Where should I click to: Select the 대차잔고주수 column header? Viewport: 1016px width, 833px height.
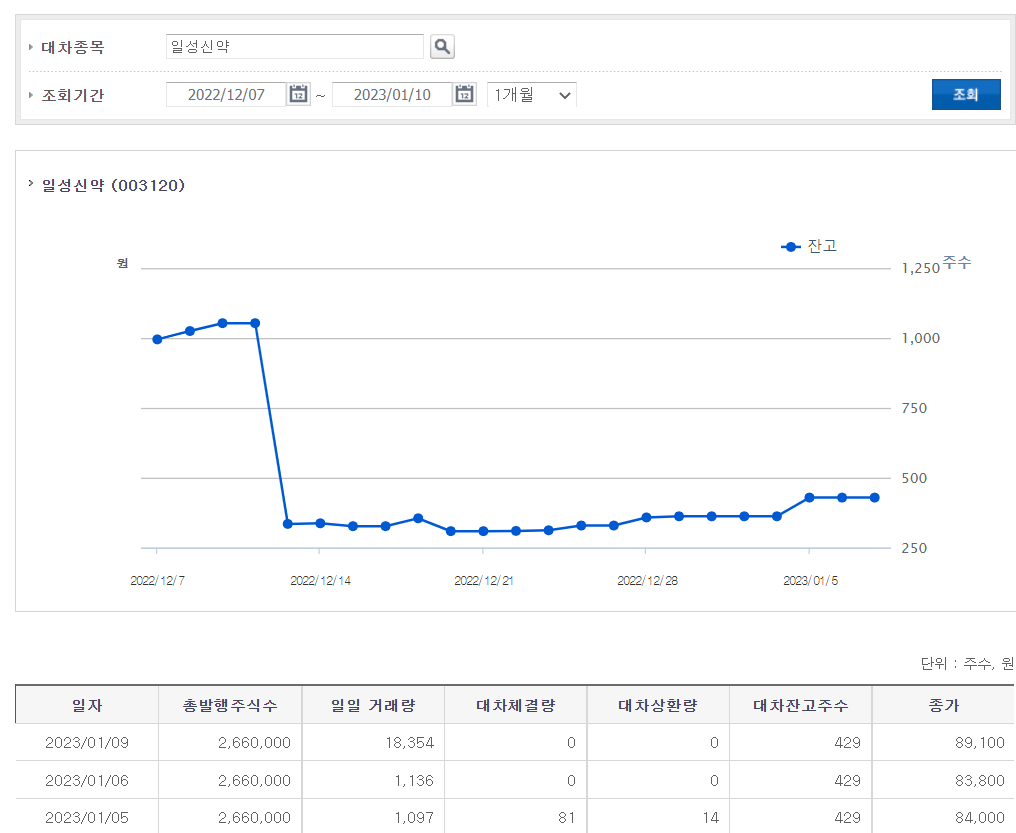801,705
